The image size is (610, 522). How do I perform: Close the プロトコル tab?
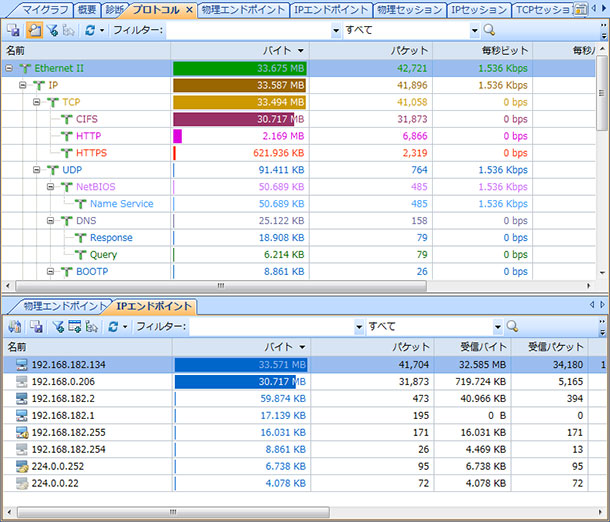(x=189, y=10)
